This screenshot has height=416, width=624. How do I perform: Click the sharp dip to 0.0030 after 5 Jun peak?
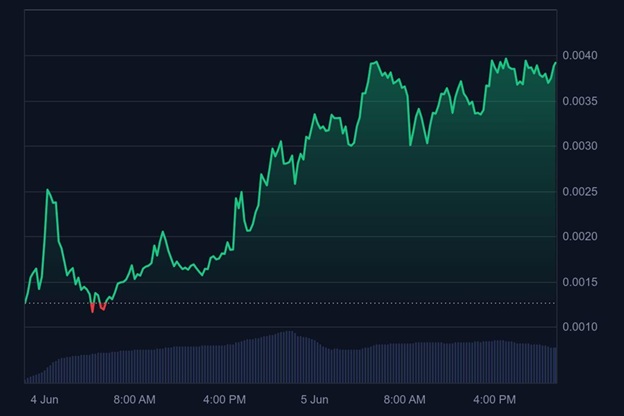(x=410, y=144)
